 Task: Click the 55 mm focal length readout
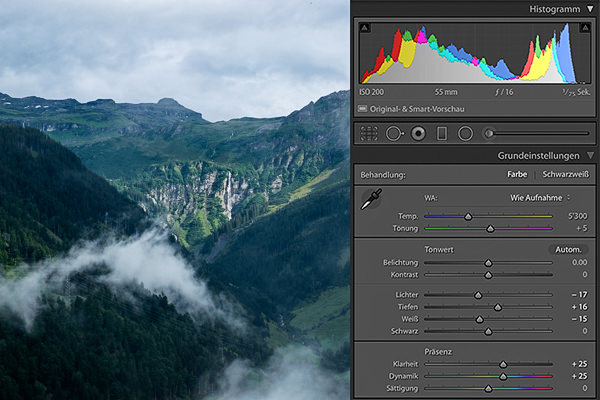point(446,92)
